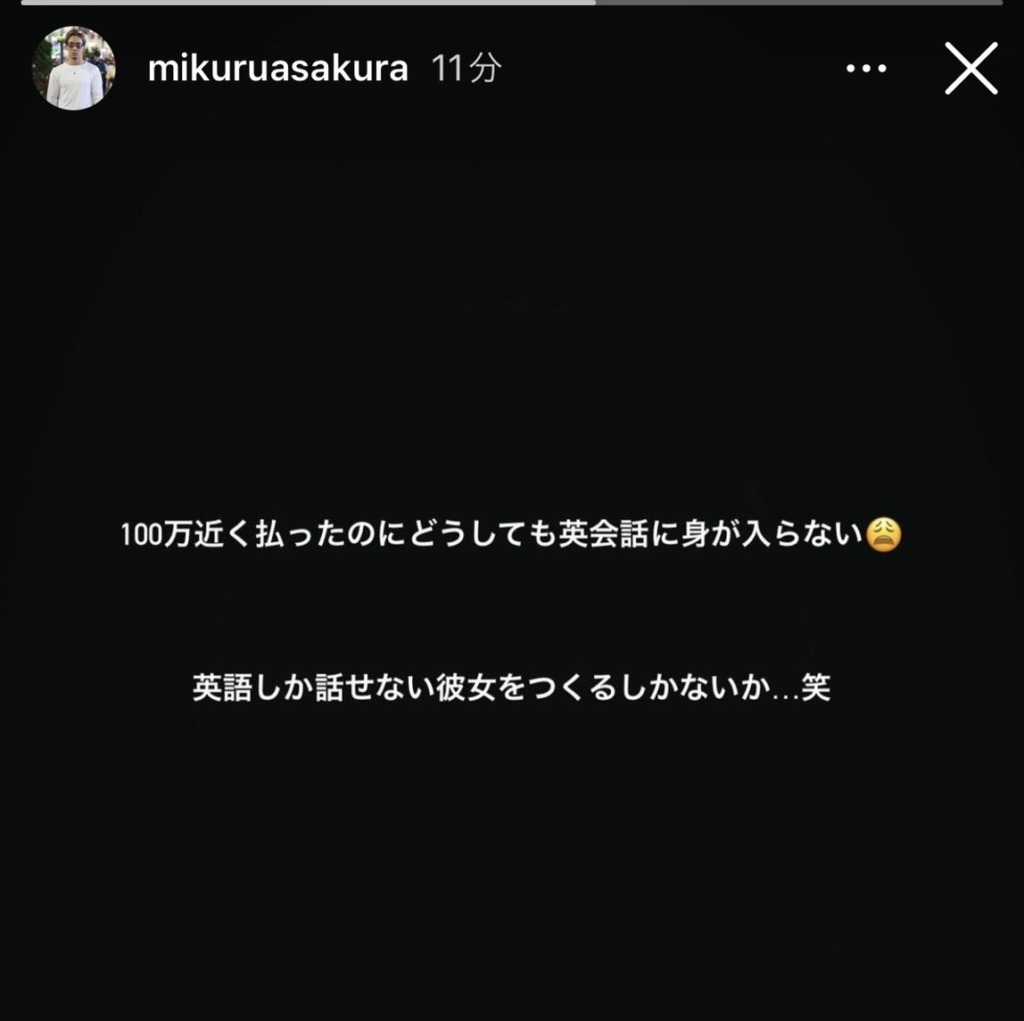Click the 11分 timestamp label
Screen dimensions: 1024x1021
pos(466,68)
